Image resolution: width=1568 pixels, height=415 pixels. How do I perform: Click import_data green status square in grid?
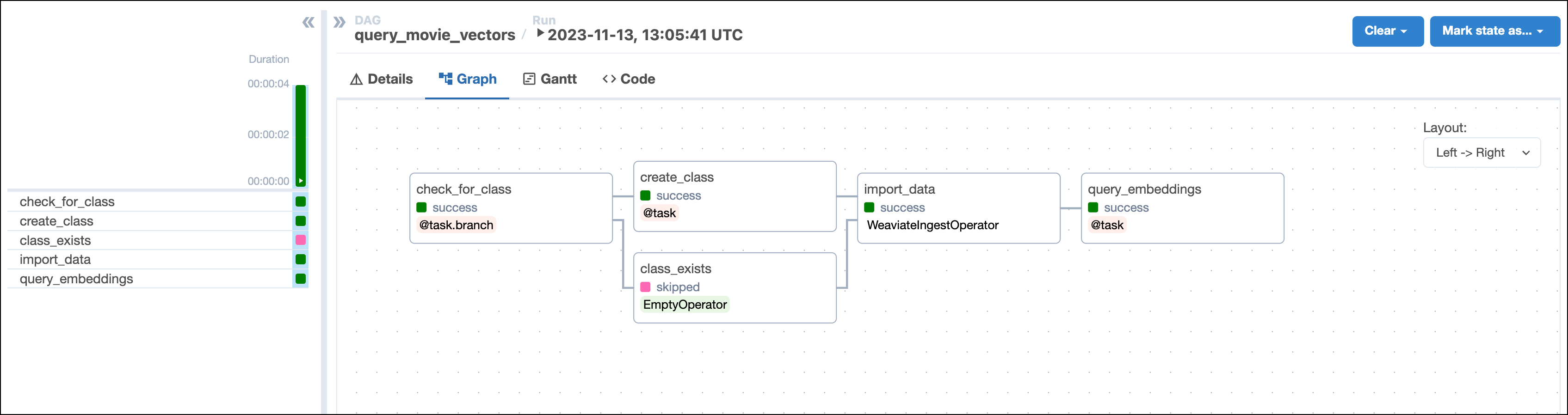click(x=301, y=259)
